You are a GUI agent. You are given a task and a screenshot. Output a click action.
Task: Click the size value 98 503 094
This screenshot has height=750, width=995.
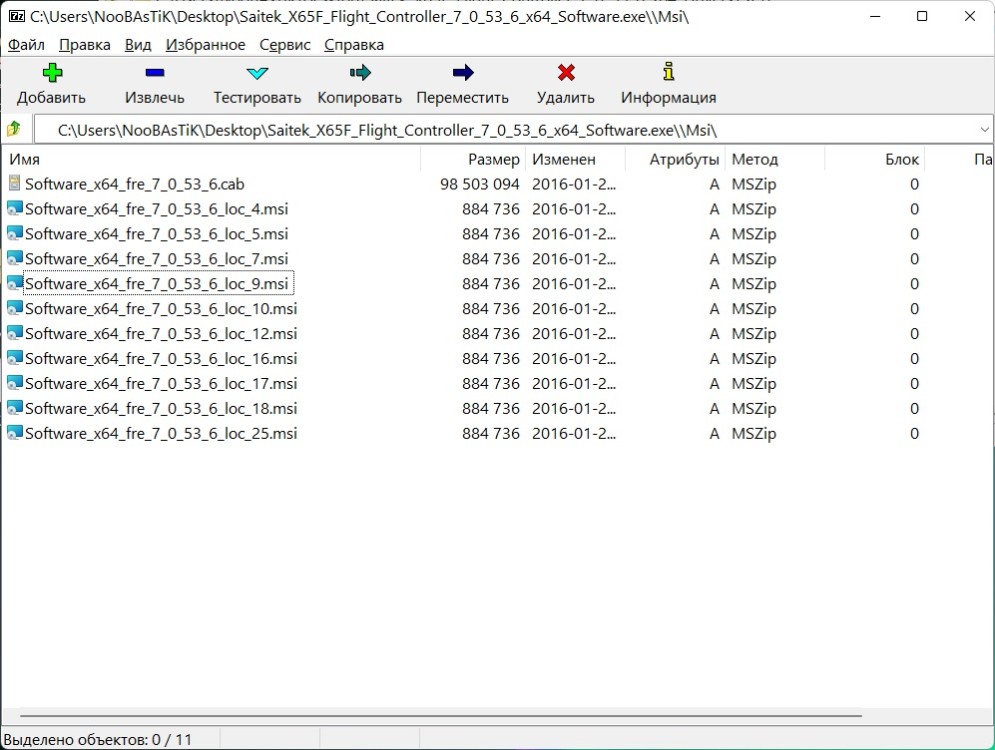pos(480,184)
